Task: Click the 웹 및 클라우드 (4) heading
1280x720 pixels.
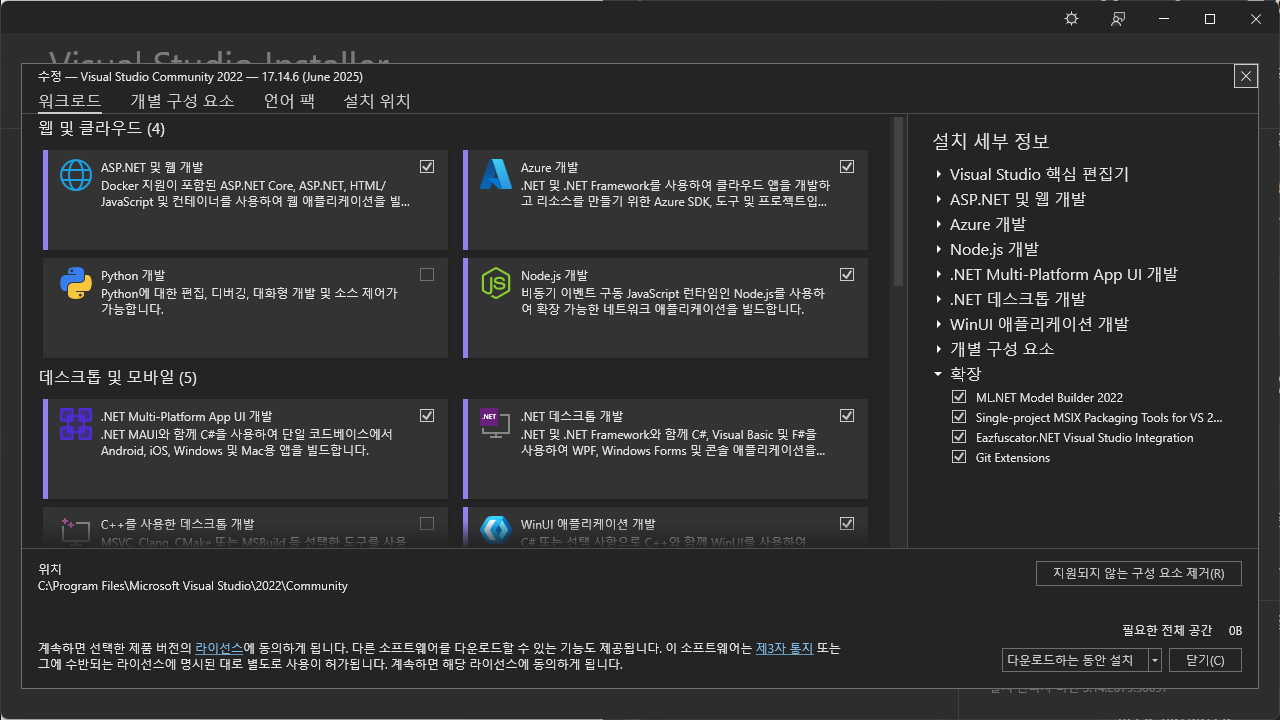Action: pos(102,129)
